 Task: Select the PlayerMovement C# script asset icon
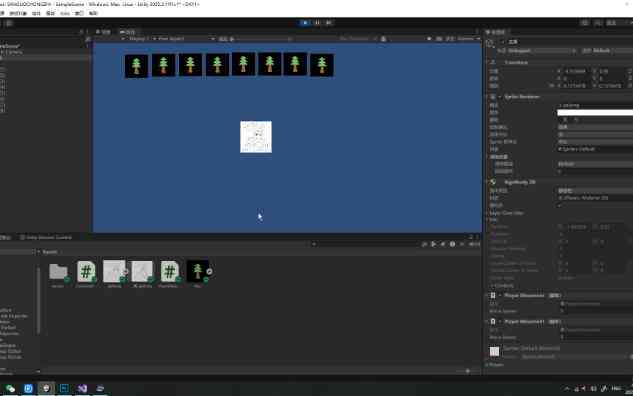170,271
